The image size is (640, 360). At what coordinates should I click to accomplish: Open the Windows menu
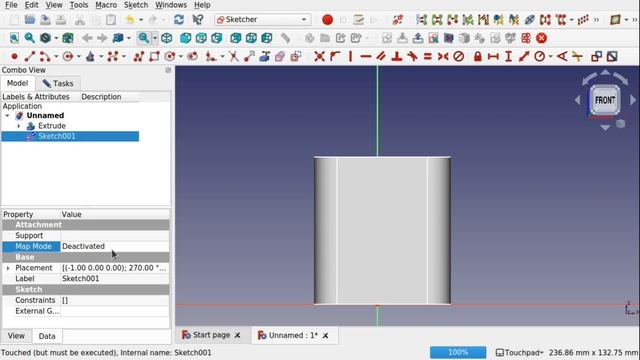click(171, 5)
